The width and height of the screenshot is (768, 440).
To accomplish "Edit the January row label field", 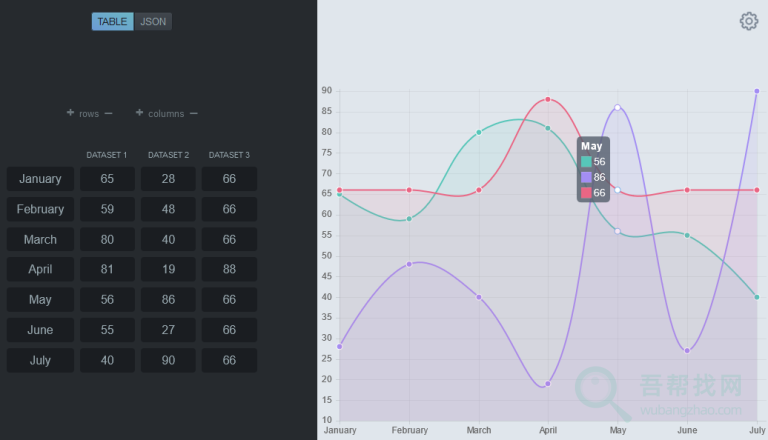I will click(x=40, y=179).
